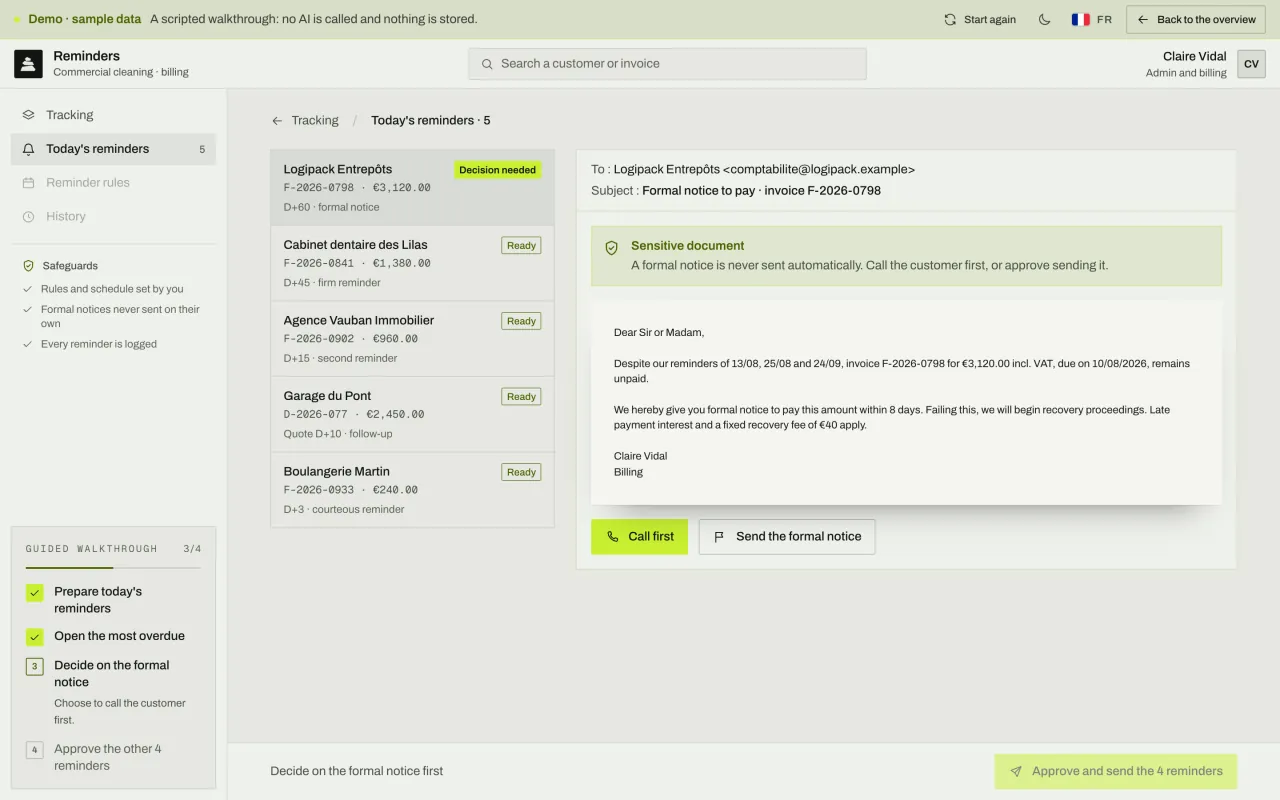Click the flag icon on Send formal notice
Image resolution: width=1280 pixels, height=800 pixels.
[x=719, y=537]
